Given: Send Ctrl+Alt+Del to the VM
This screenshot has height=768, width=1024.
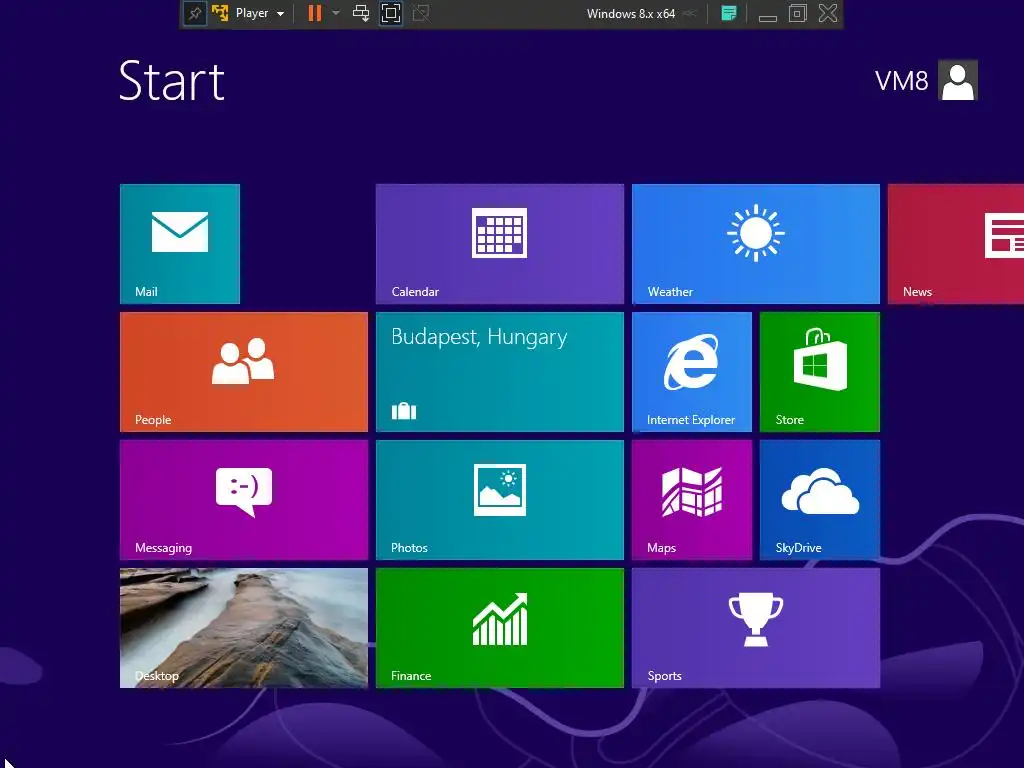Looking at the screenshot, I should tap(360, 13).
